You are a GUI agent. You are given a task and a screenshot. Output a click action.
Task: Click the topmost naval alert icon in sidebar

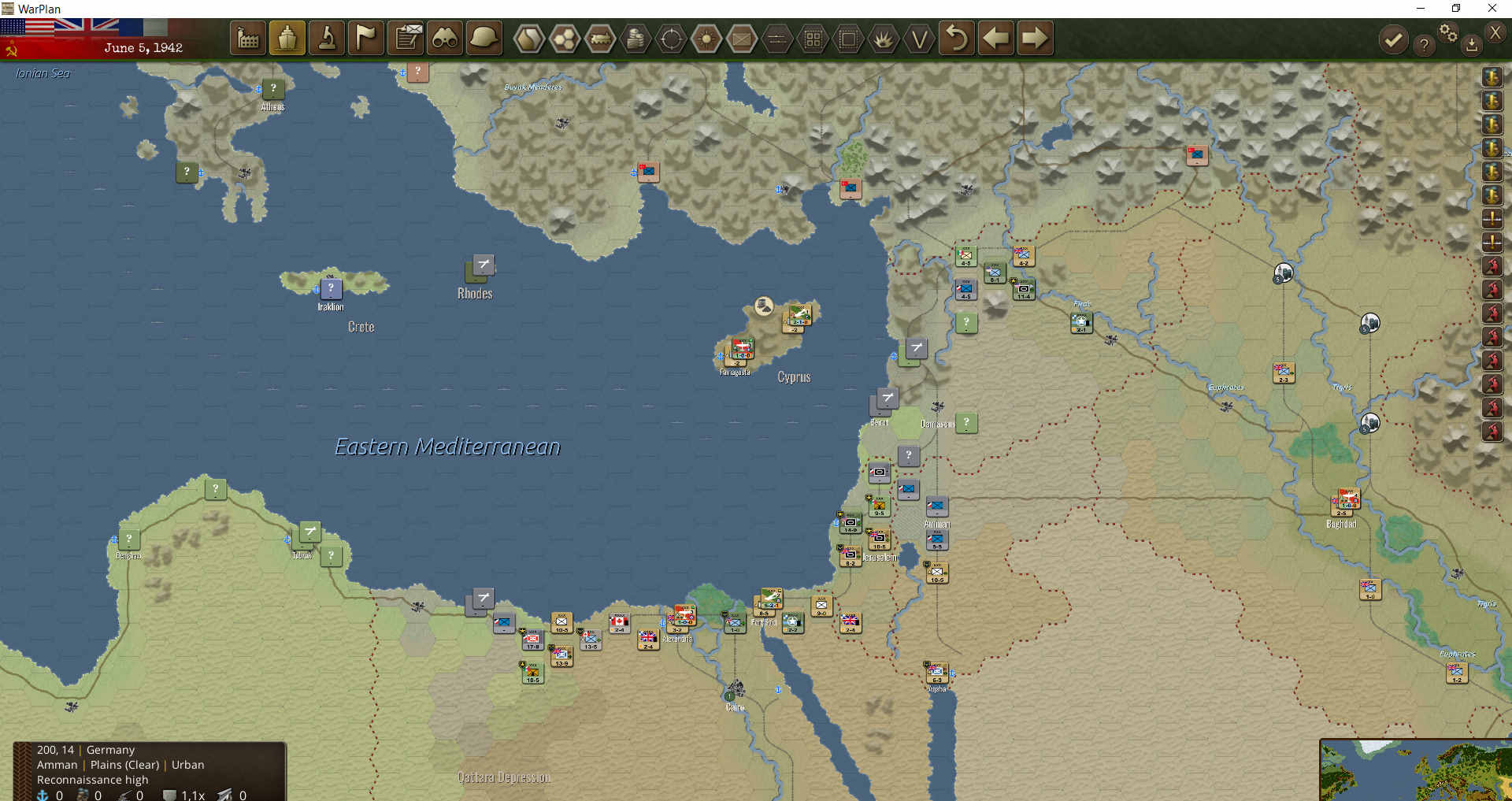click(x=1492, y=77)
